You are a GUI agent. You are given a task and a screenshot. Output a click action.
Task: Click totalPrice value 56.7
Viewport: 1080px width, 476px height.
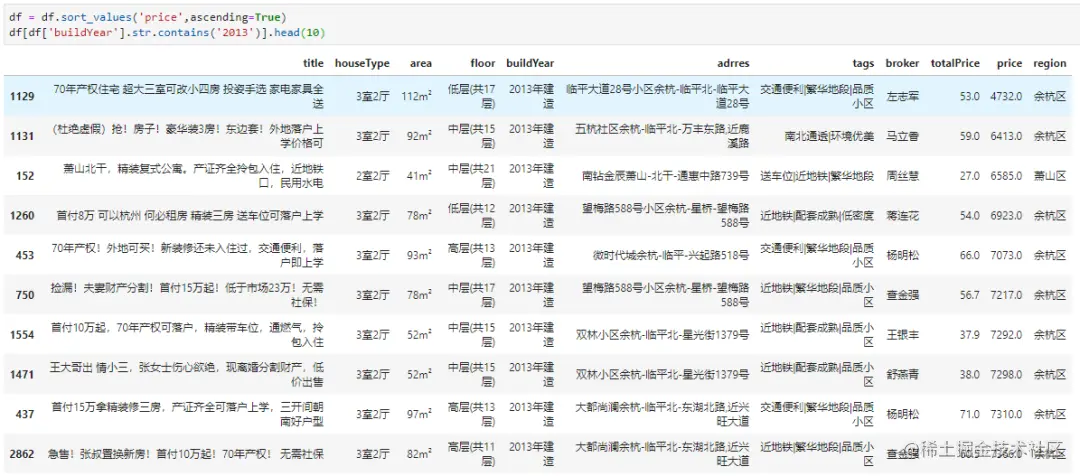pyautogui.click(x=969, y=295)
